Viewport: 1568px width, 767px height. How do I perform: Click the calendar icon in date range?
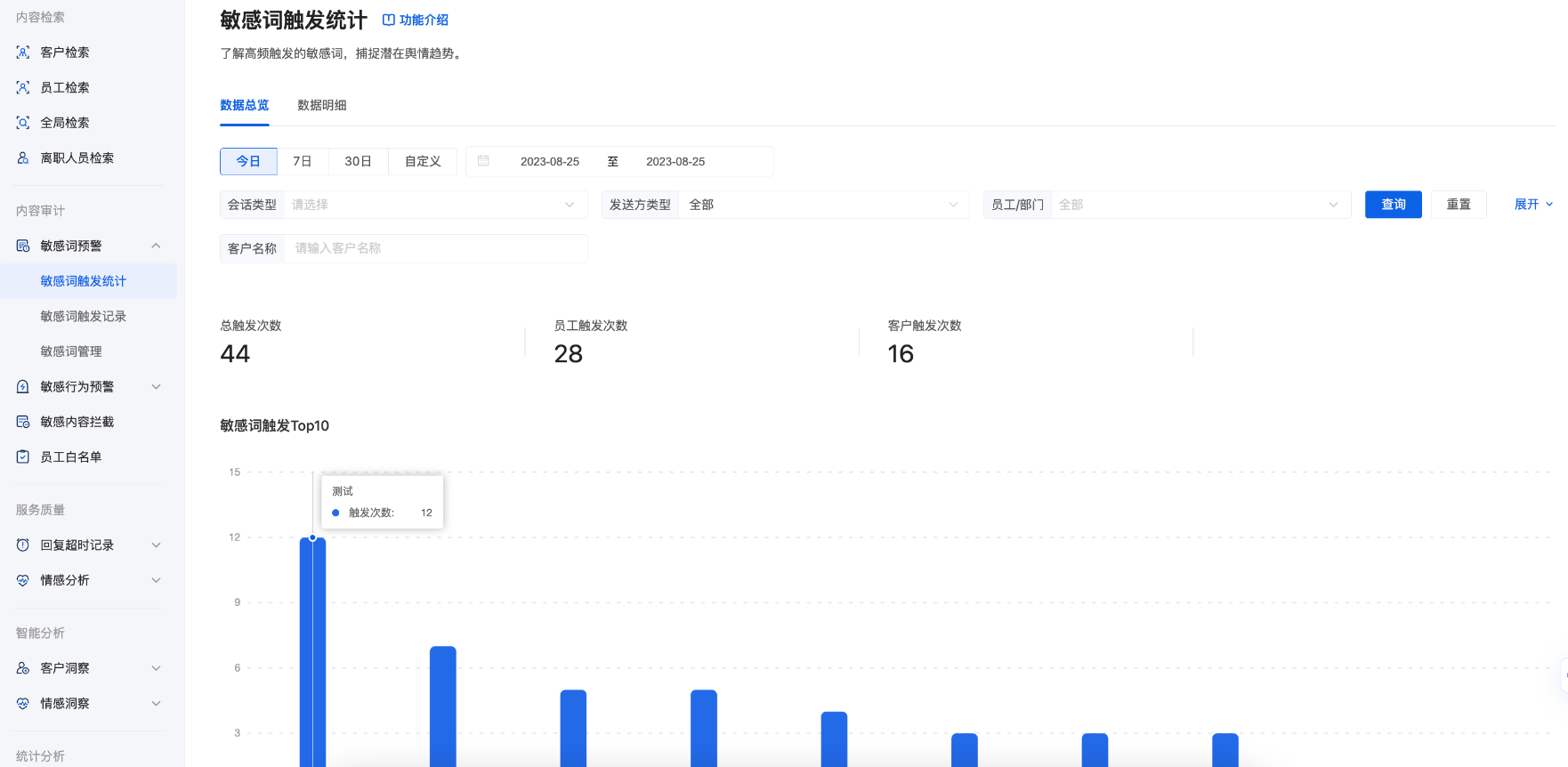point(483,161)
